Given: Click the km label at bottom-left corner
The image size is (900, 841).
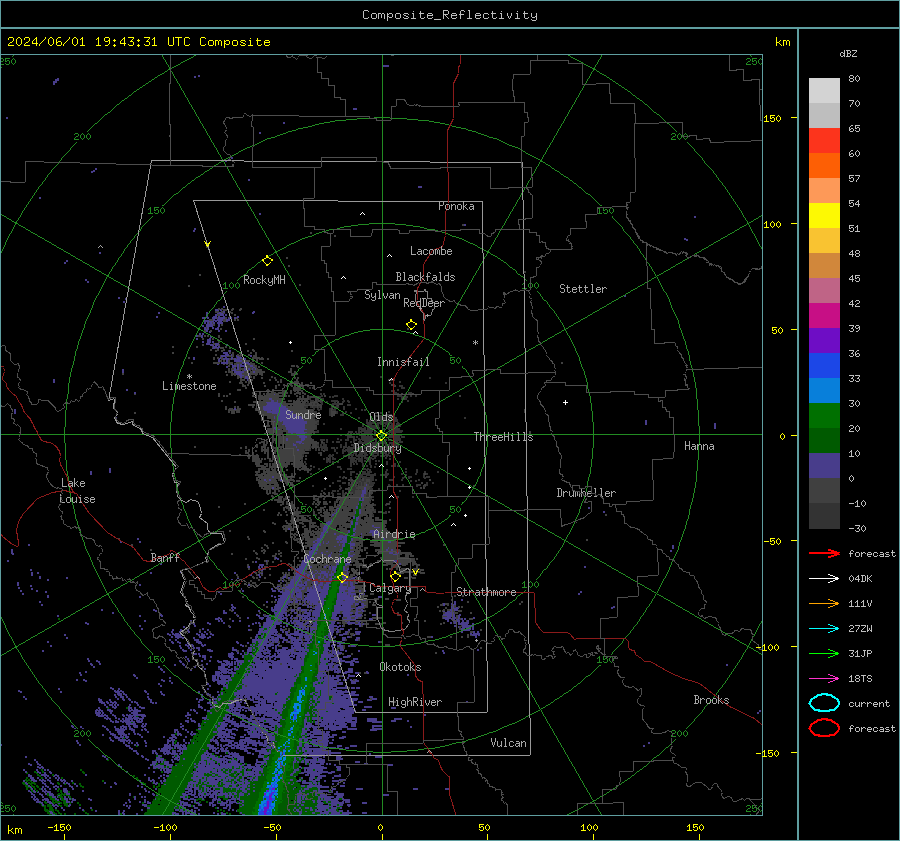Looking at the screenshot, I should 14,830.
